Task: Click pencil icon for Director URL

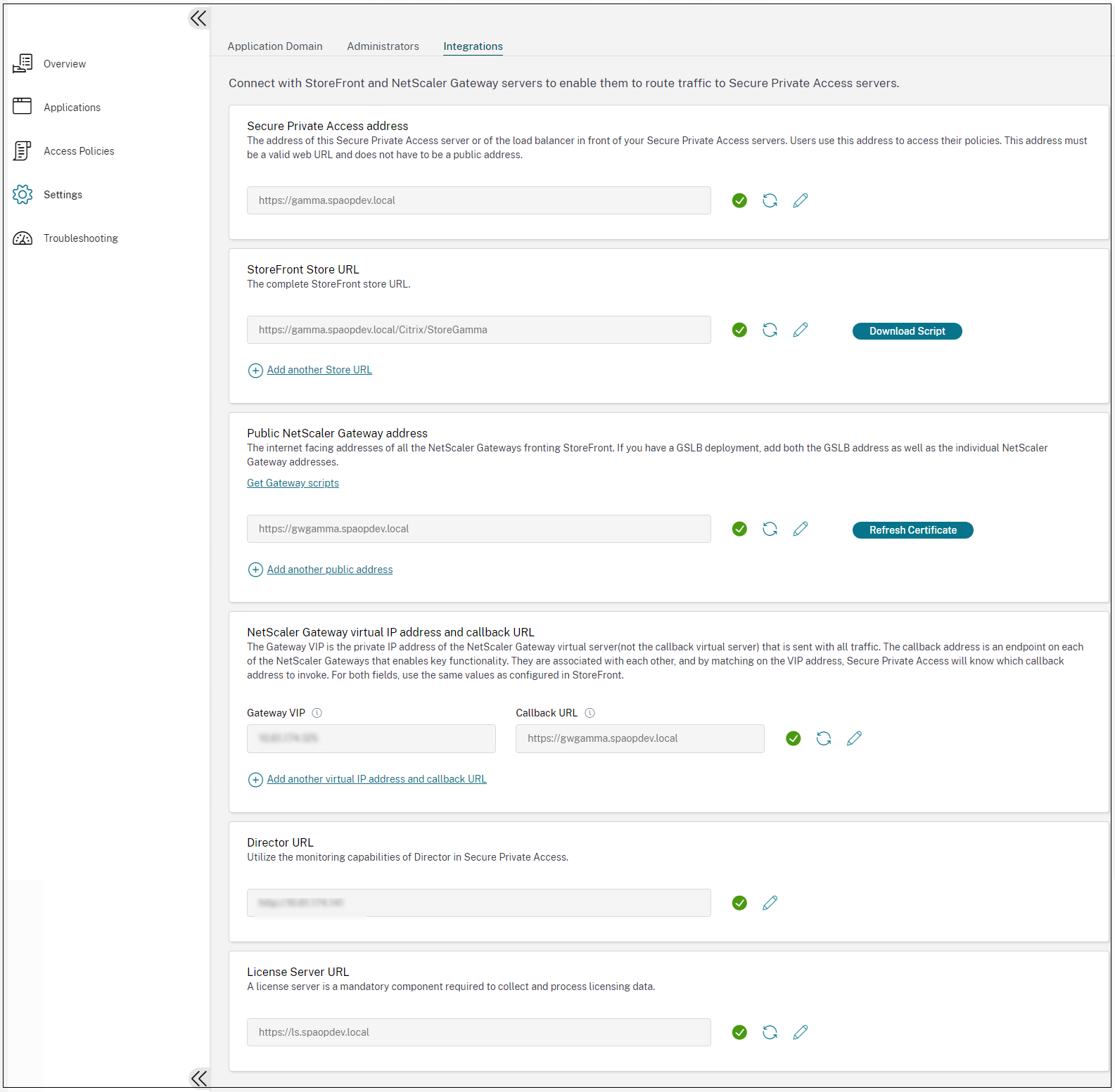Action: (x=770, y=903)
